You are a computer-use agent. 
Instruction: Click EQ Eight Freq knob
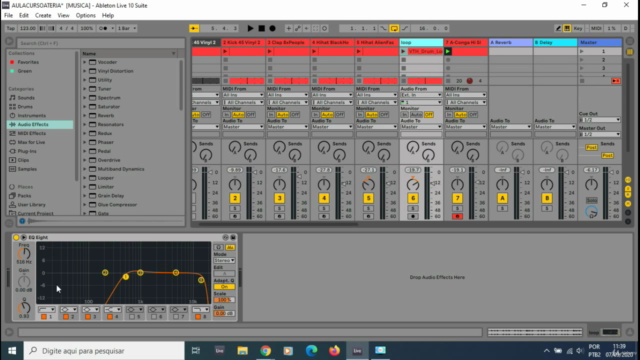point(24,253)
